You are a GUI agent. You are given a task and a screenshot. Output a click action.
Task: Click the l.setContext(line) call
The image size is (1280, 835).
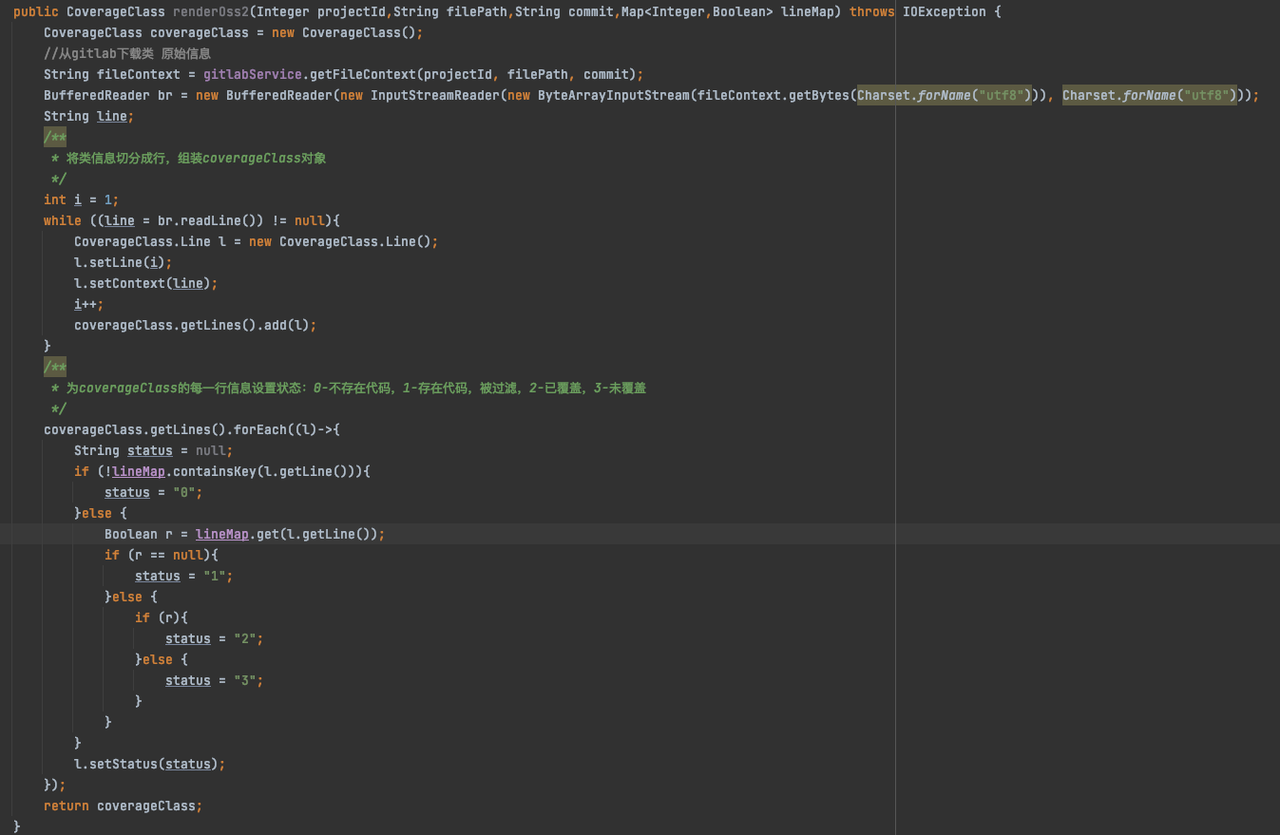tap(145, 283)
